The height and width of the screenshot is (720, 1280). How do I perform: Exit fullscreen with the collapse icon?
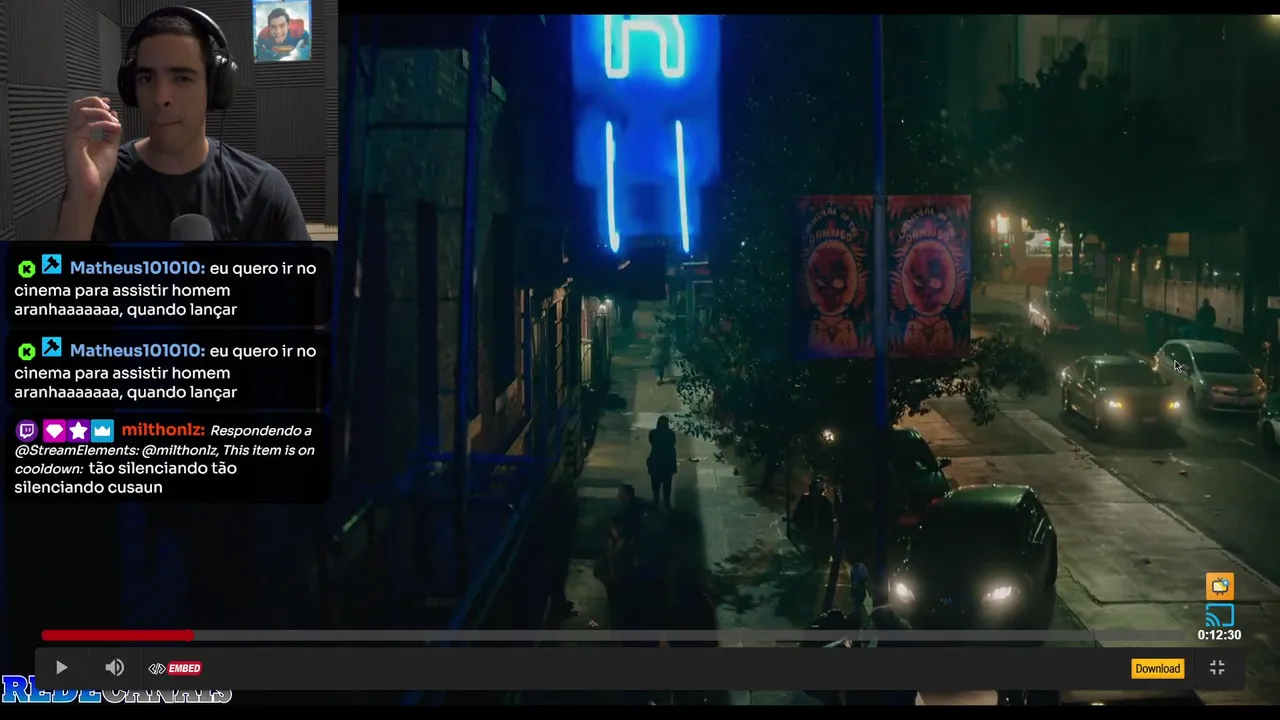pos(1217,668)
